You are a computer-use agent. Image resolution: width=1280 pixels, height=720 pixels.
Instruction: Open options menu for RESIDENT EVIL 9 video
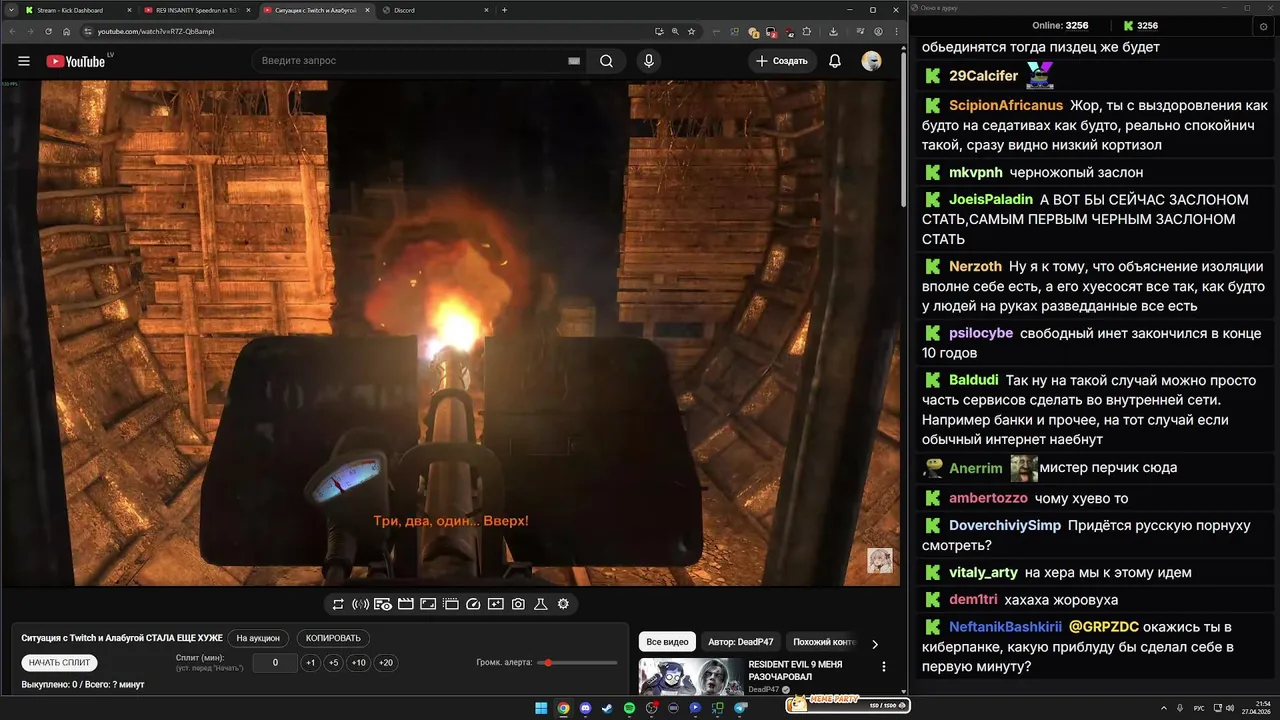click(883, 666)
